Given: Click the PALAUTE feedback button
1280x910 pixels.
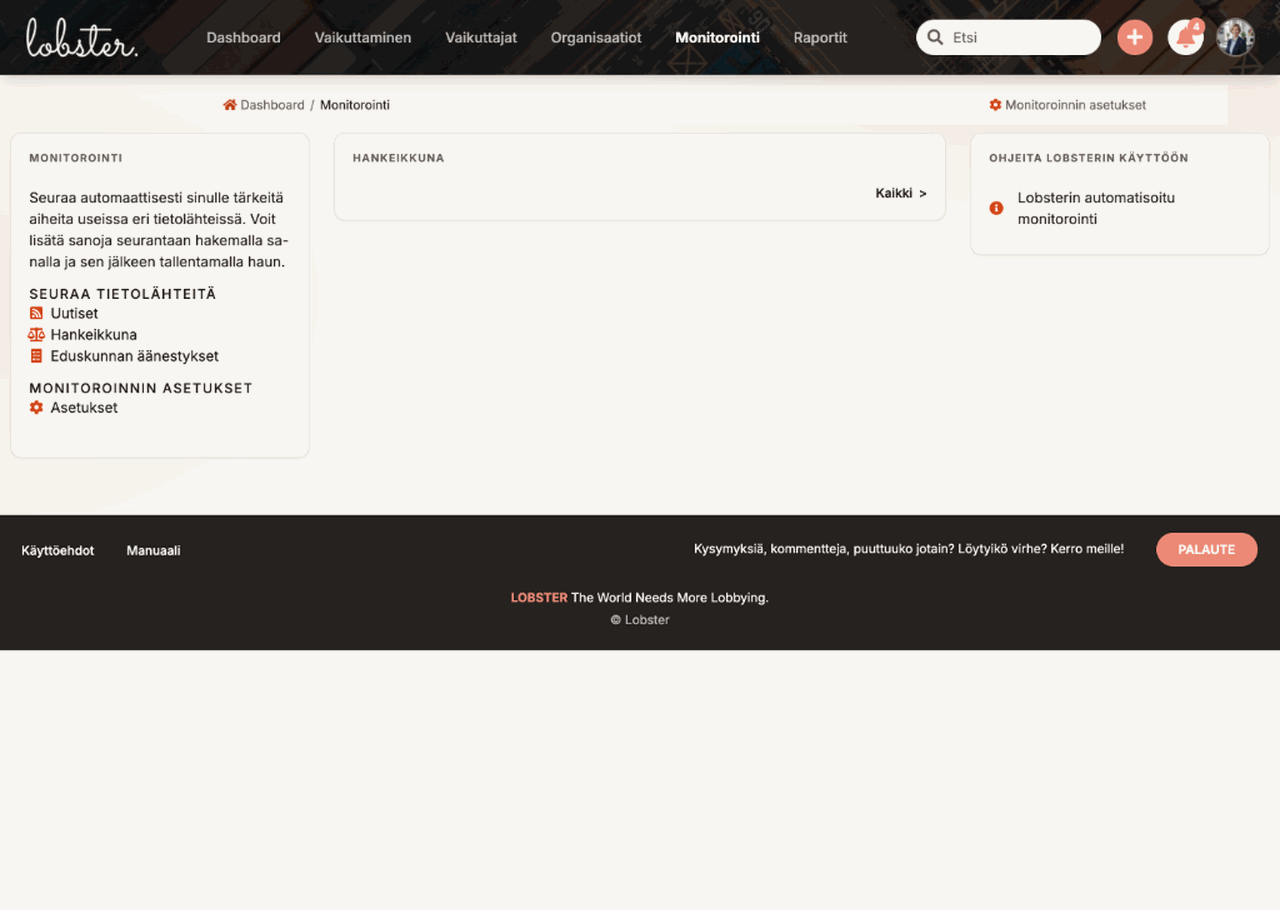Looking at the screenshot, I should 1207,549.
